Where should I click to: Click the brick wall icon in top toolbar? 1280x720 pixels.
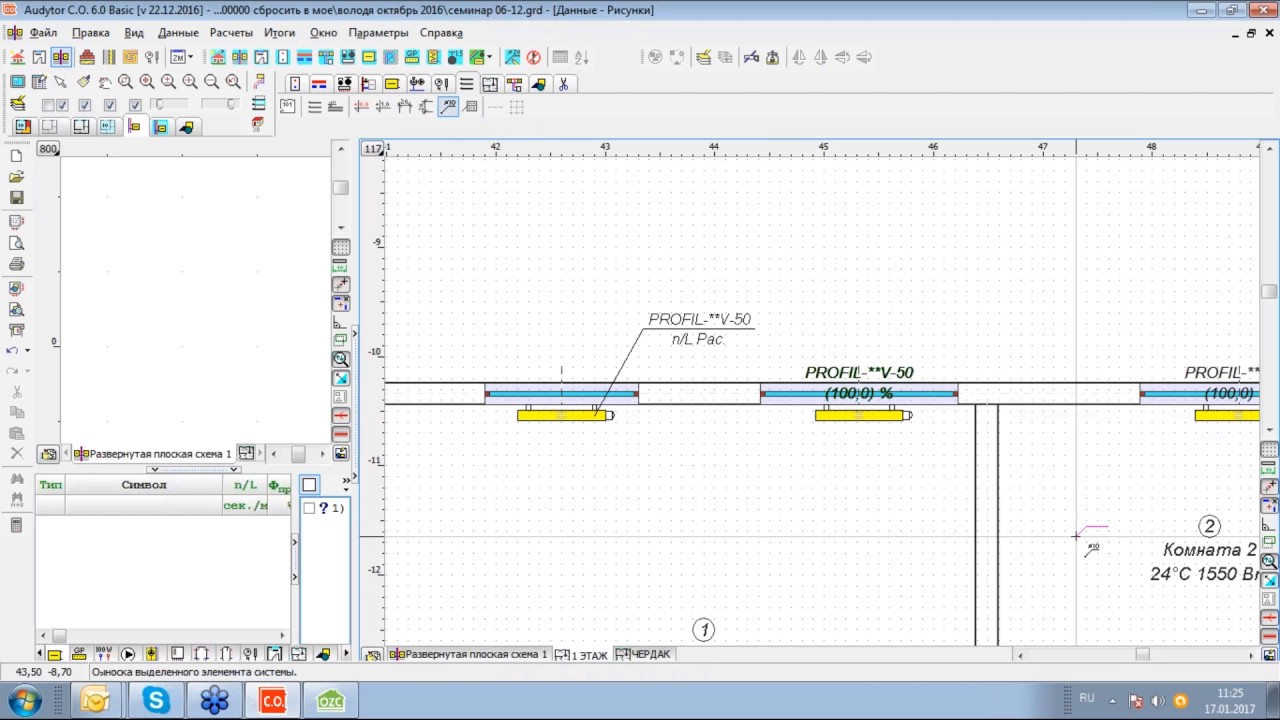pyautogui.click(x=87, y=57)
